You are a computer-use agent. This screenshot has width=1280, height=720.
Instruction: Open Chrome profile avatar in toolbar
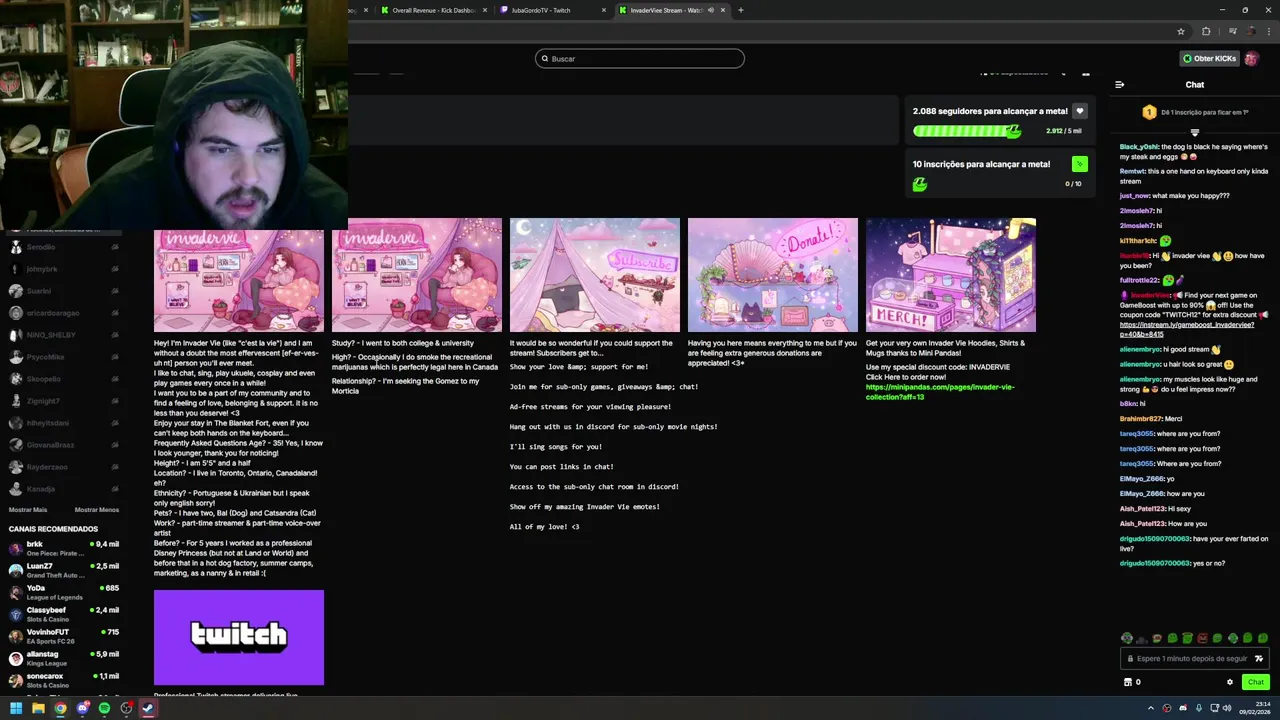click(1250, 31)
